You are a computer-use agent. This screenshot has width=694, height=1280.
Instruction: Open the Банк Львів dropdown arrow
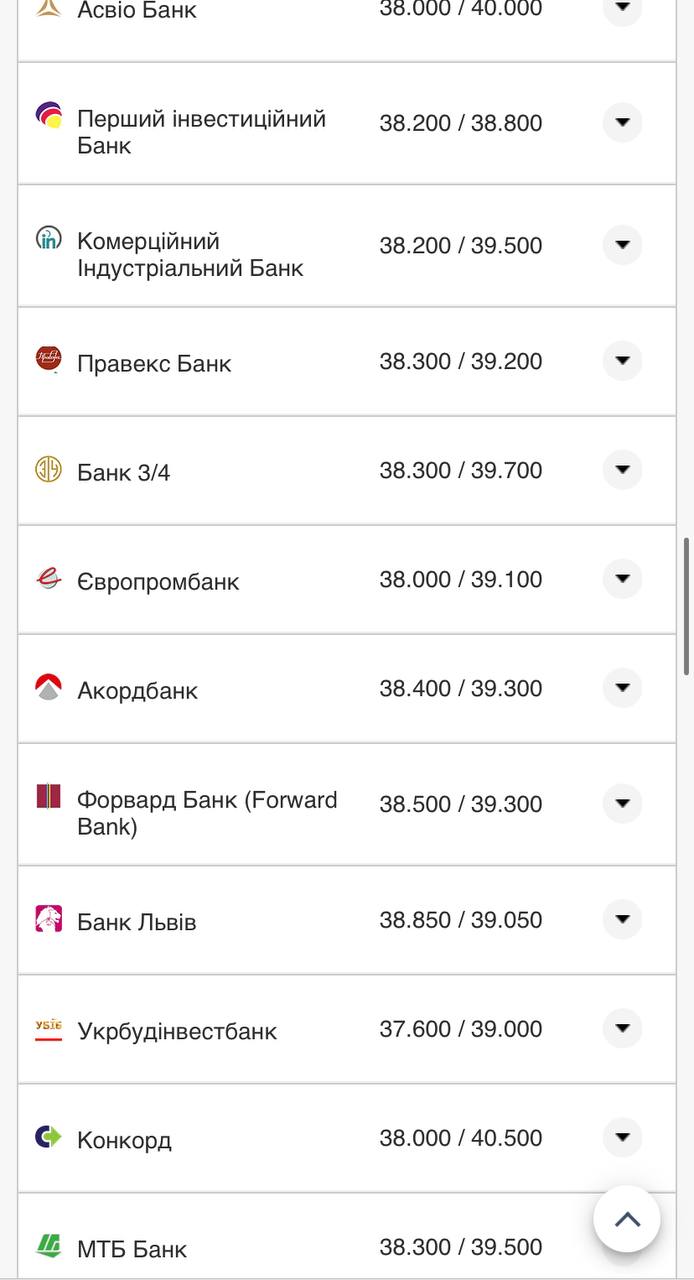(622, 919)
